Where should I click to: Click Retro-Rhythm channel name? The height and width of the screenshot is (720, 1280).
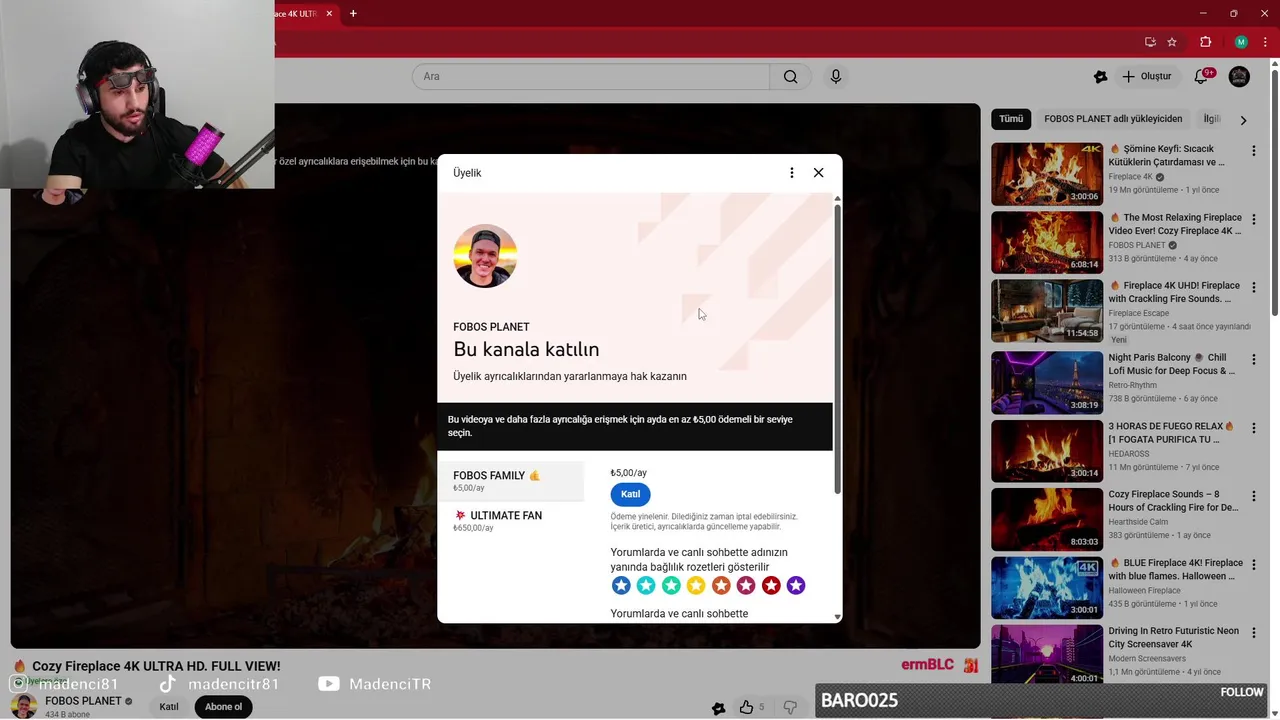(x=1133, y=385)
